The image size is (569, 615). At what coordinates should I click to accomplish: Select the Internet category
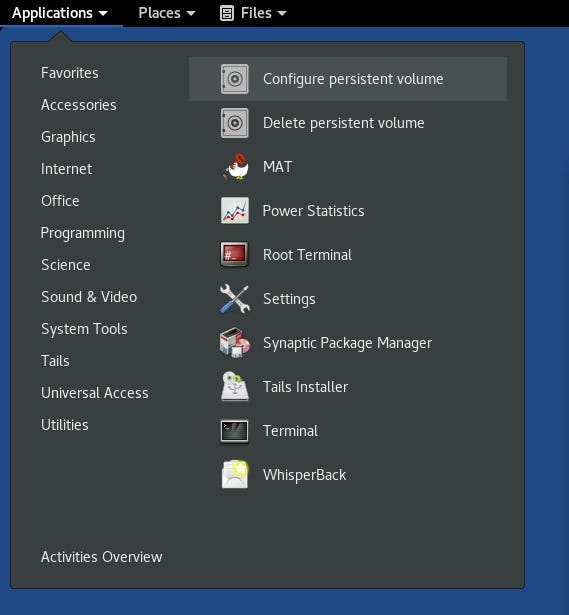[x=67, y=169]
